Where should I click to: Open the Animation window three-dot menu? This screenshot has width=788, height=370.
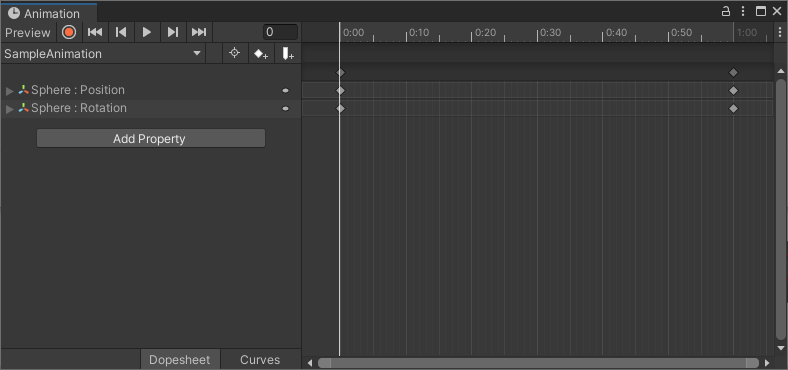pos(743,11)
